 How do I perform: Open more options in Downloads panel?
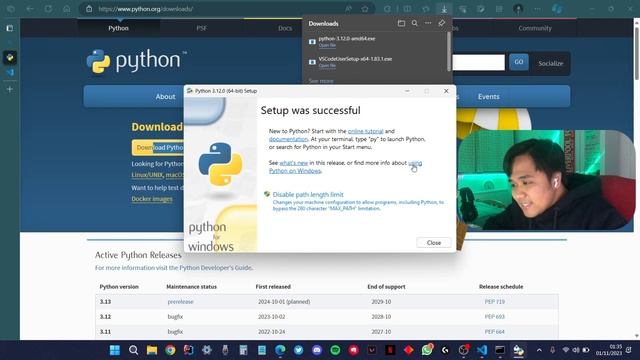coord(428,23)
